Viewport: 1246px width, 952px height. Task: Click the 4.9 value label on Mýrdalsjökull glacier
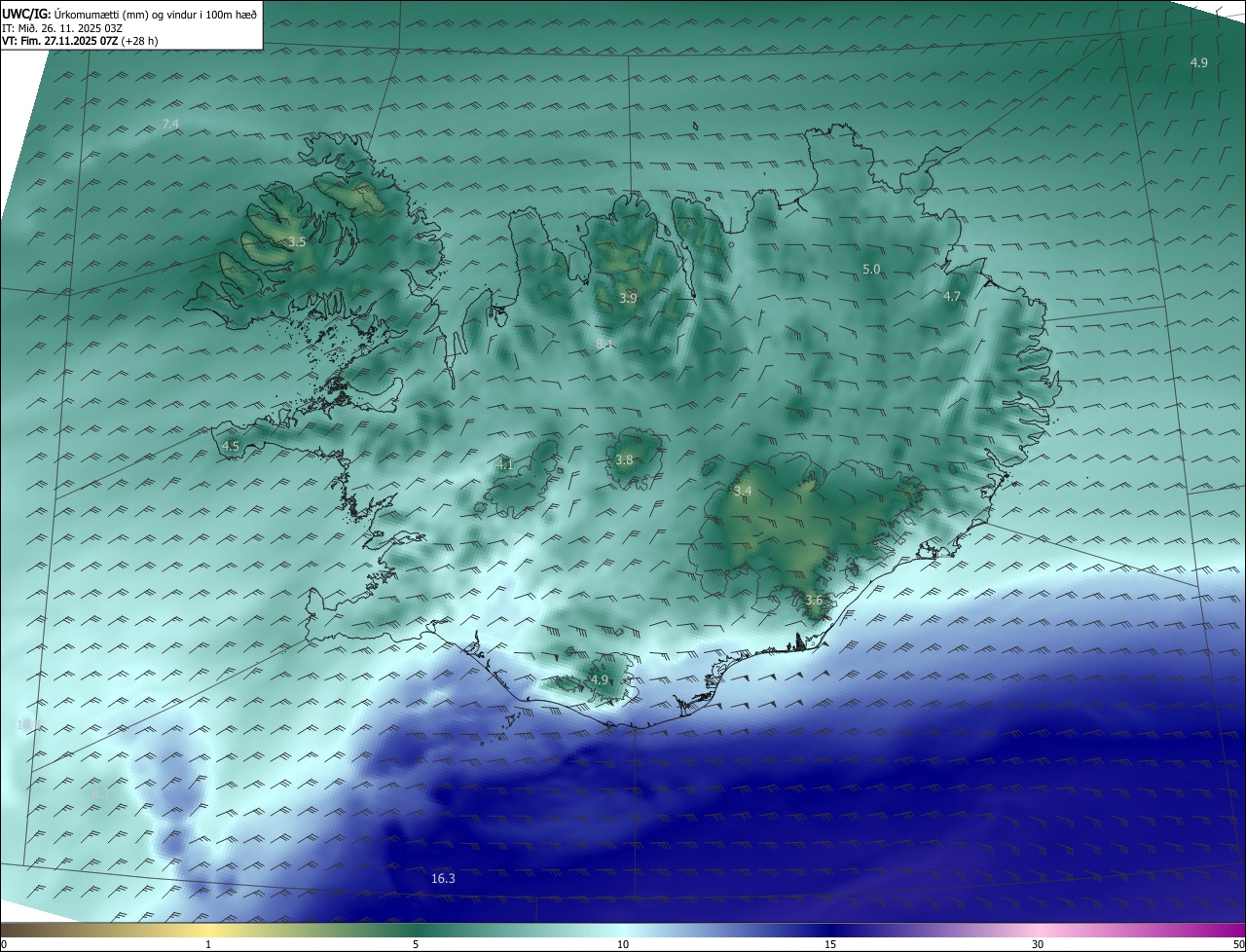599,679
